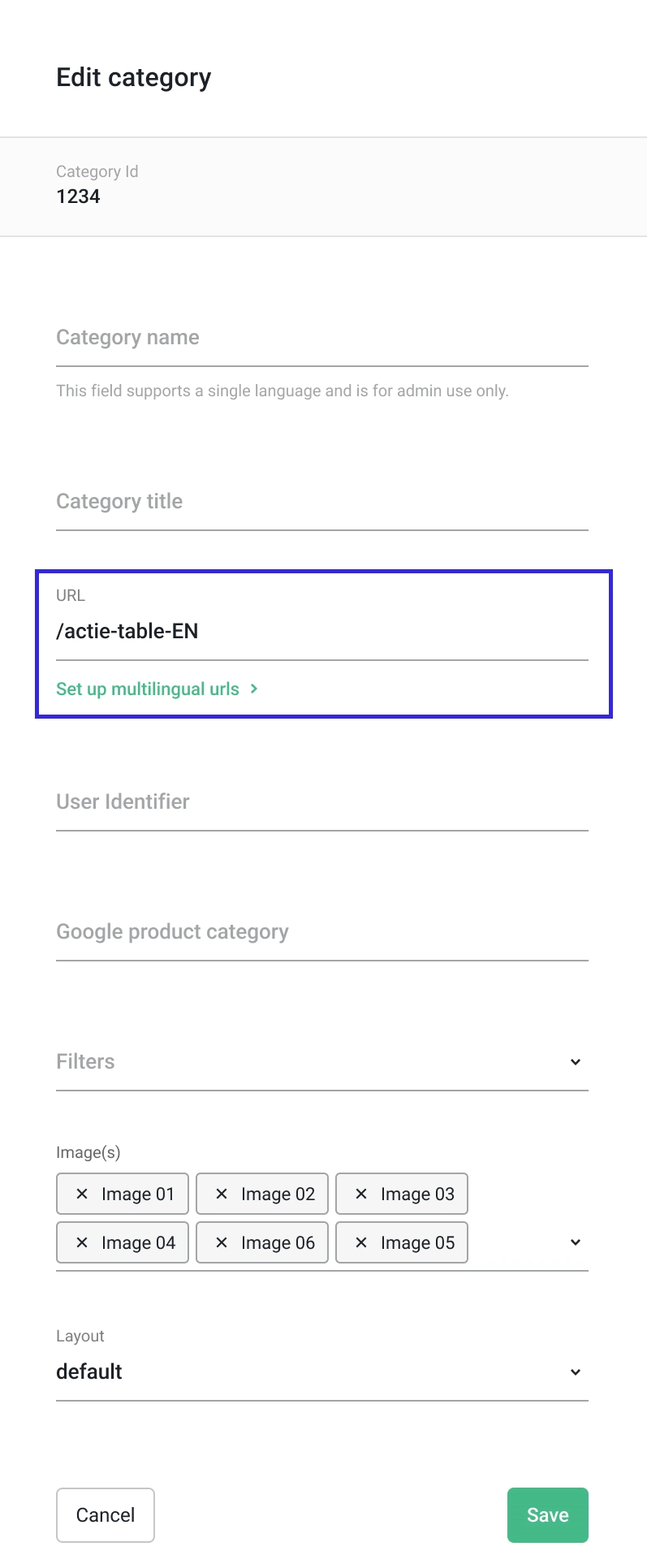Remove the Image 03 chip

tap(361, 1194)
